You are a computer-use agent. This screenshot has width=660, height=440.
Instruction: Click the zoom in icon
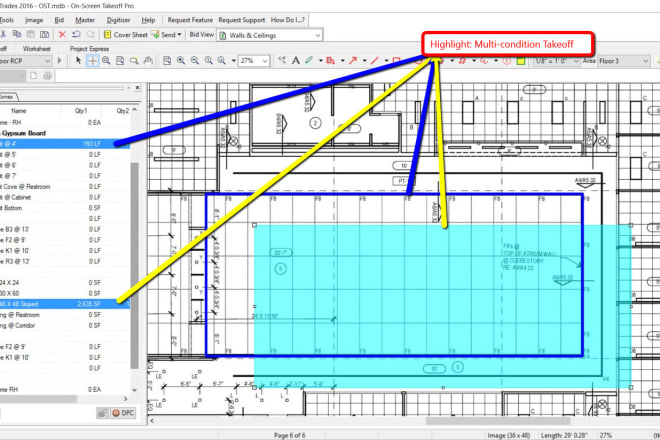pos(181,61)
